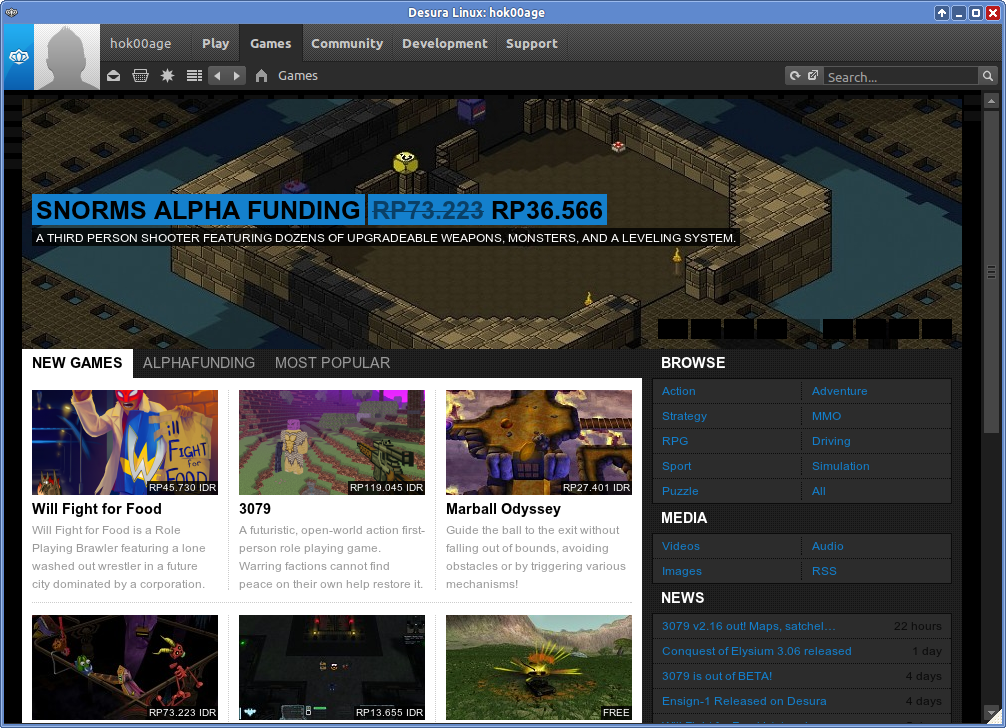Open the Development tab
Viewport: 1006px width, 728px height.
(445, 44)
